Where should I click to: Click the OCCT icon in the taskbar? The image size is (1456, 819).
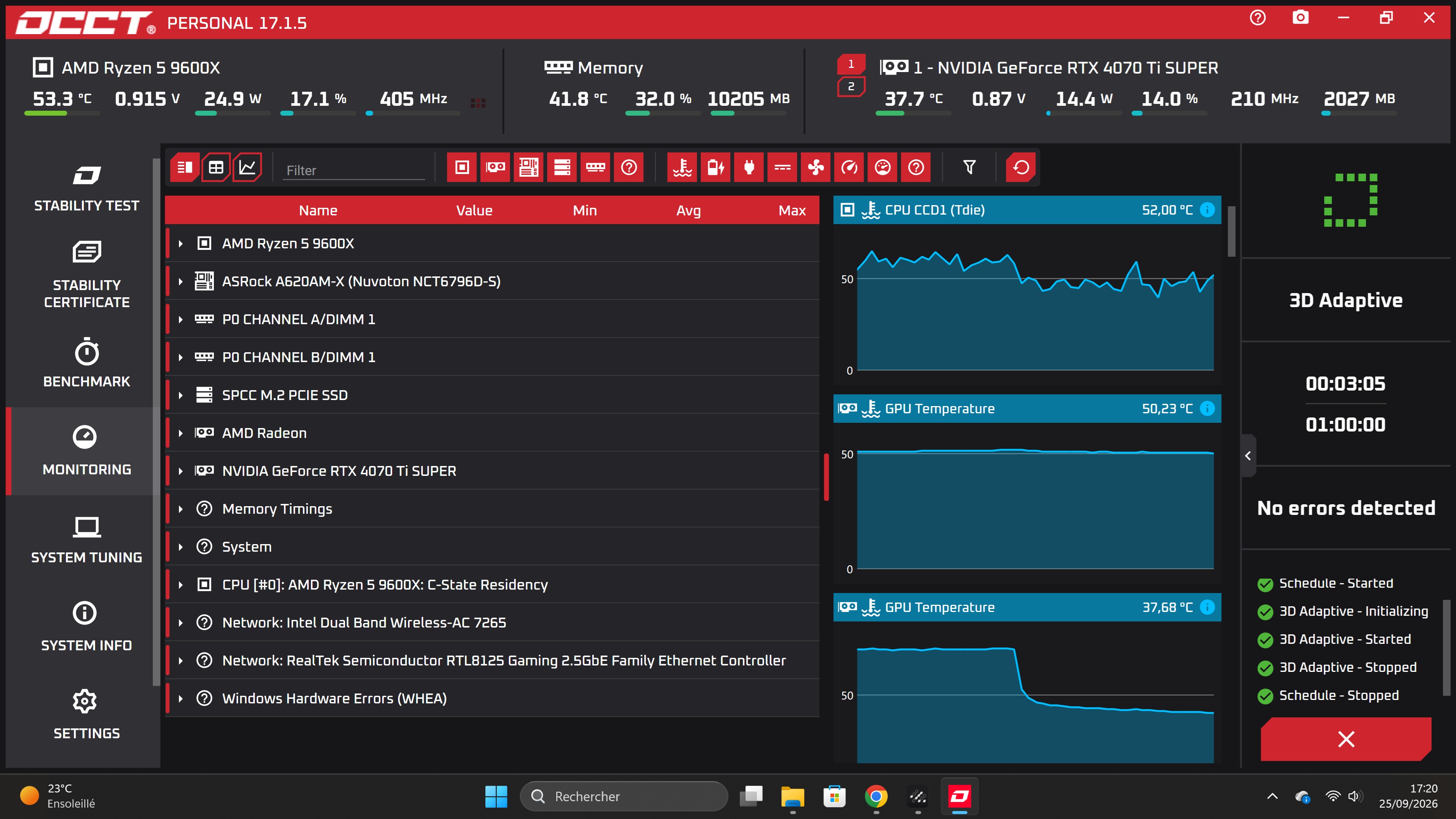(960, 796)
